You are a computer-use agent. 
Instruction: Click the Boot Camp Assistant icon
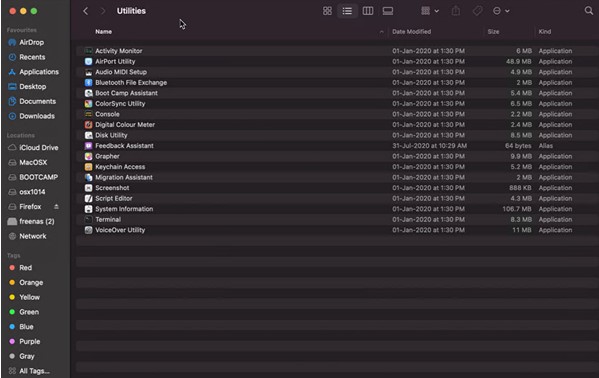point(89,93)
